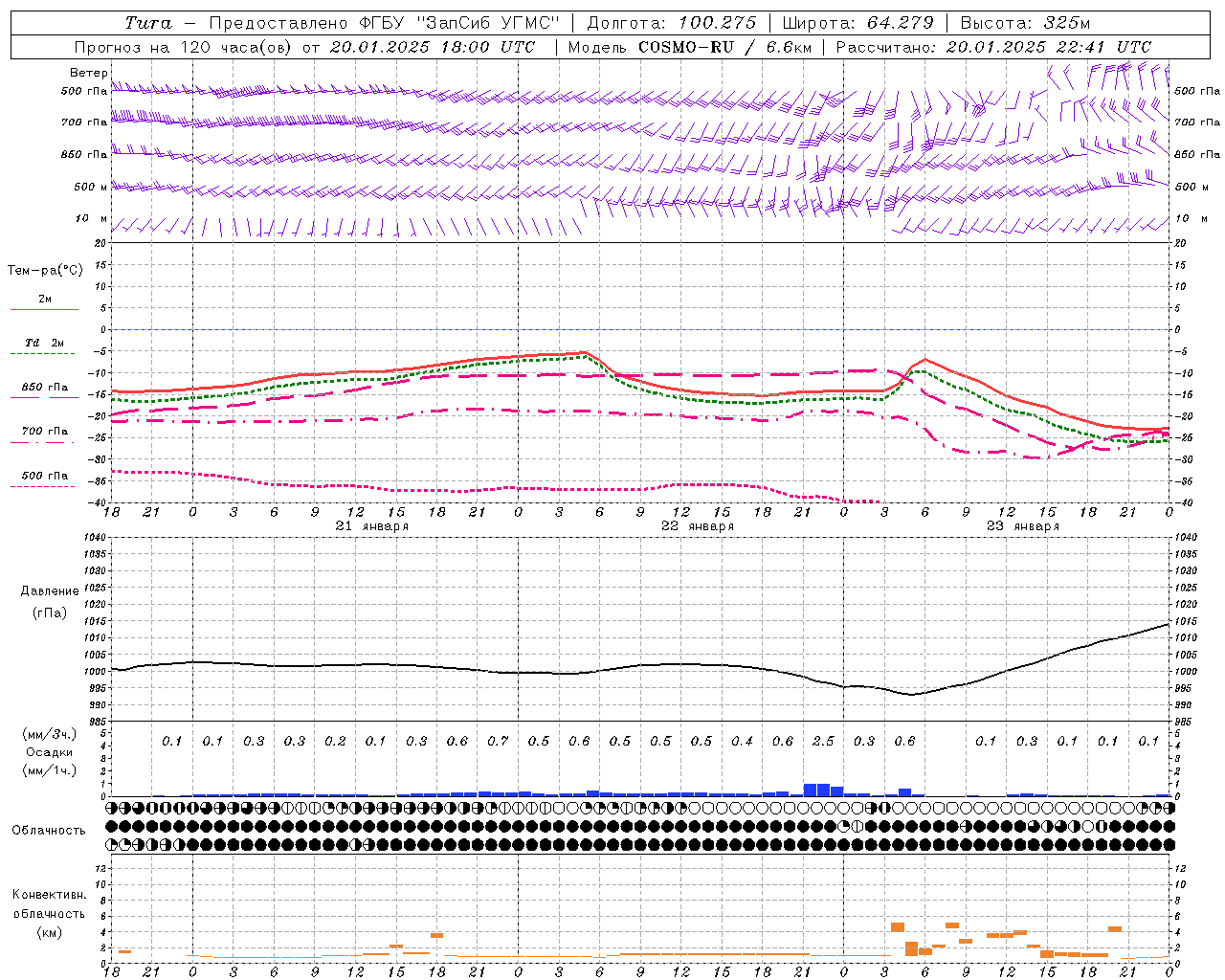Click the Конвективн. облачность (км) label
The height and width of the screenshot is (980, 1225).
point(49,913)
